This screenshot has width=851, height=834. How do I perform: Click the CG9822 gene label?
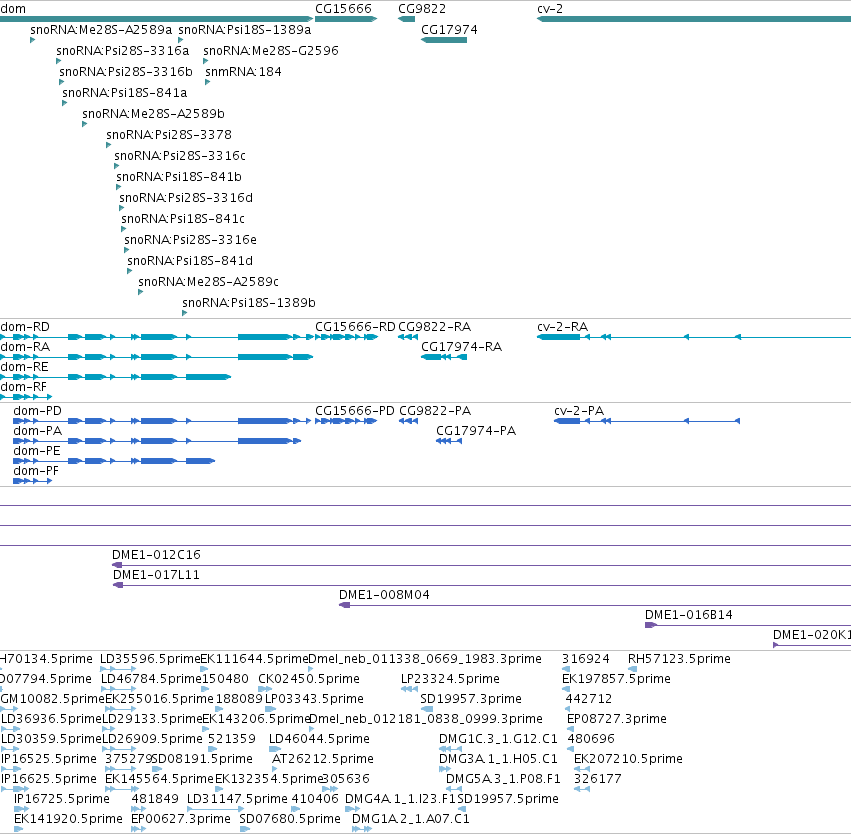[x=422, y=9]
